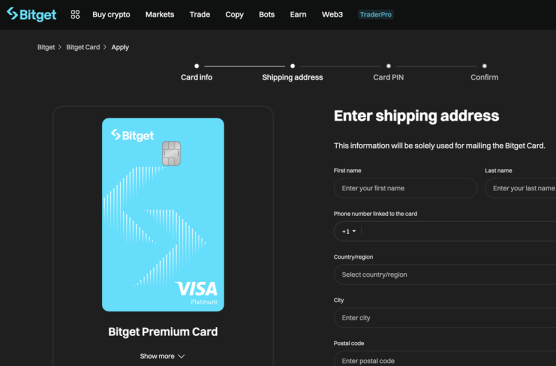Open the Select country/region dropdown
Screen dimensions: 556x366
click(445, 274)
